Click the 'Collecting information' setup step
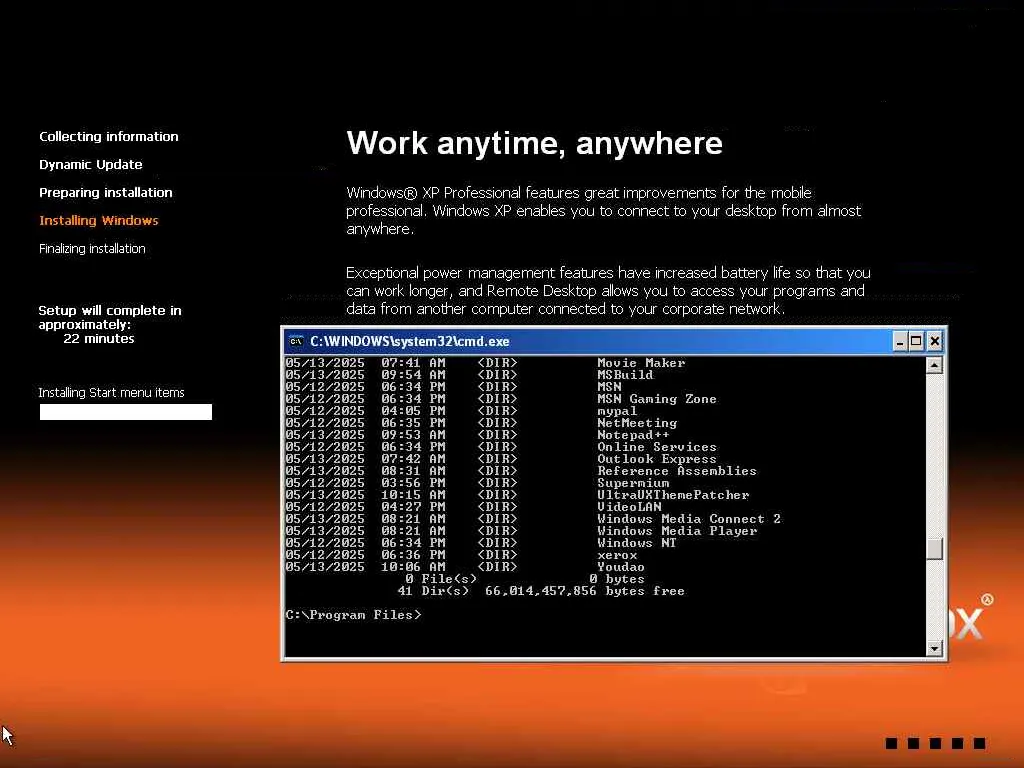Viewport: 1024px width, 768px height. (108, 136)
